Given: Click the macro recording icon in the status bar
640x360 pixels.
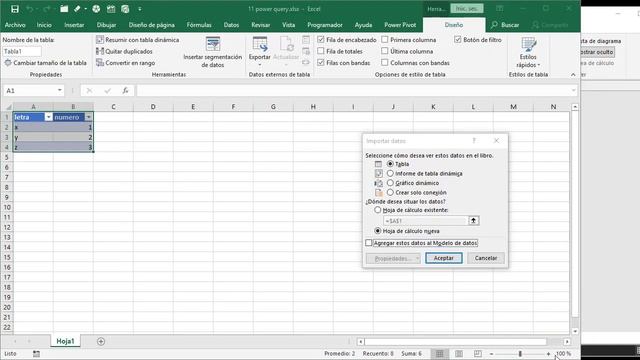Looking at the screenshot, I should pyautogui.click(x=36, y=354).
